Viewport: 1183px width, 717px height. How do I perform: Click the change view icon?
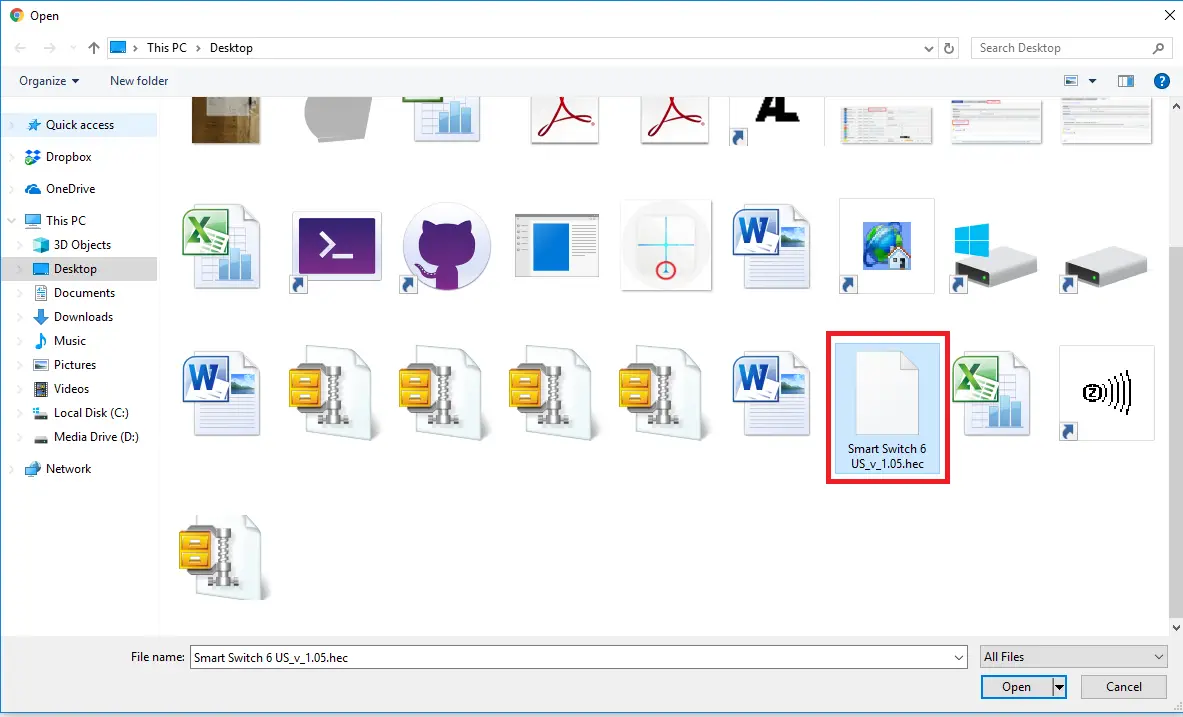click(x=1071, y=81)
